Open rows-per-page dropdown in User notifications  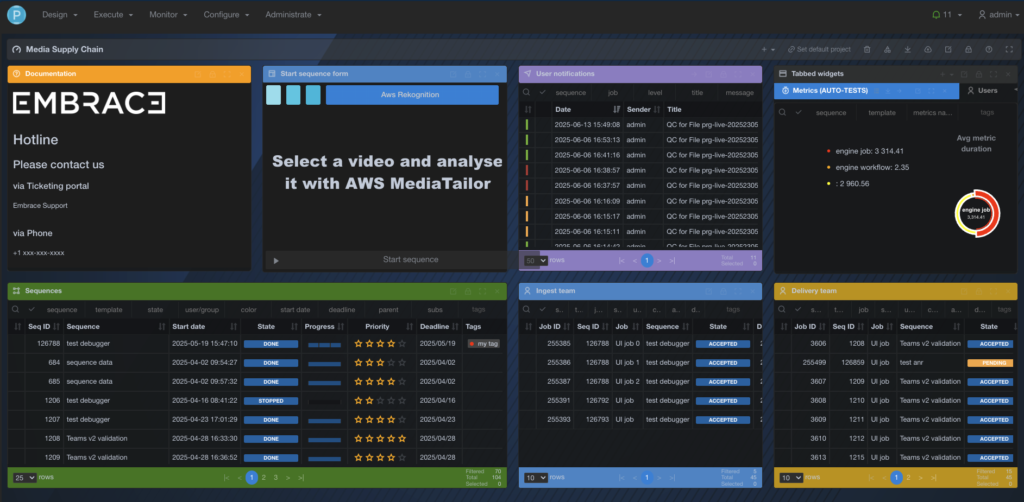pyautogui.click(x=536, y=260)
